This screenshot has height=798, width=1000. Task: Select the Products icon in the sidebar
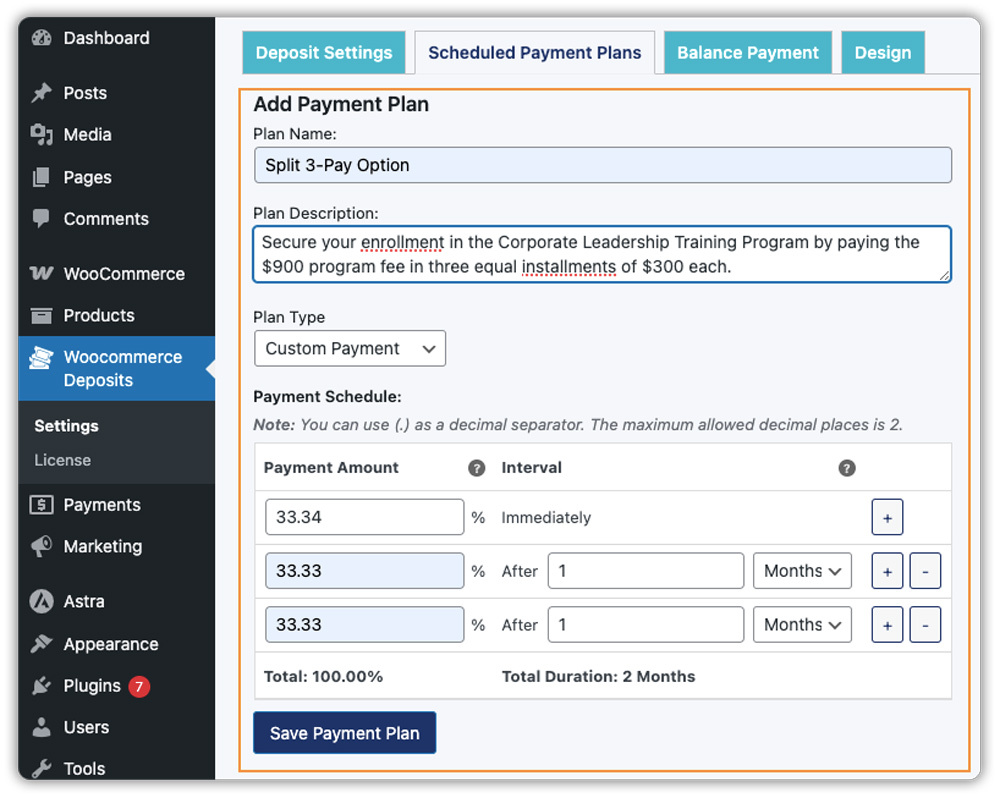coord(42,315)
